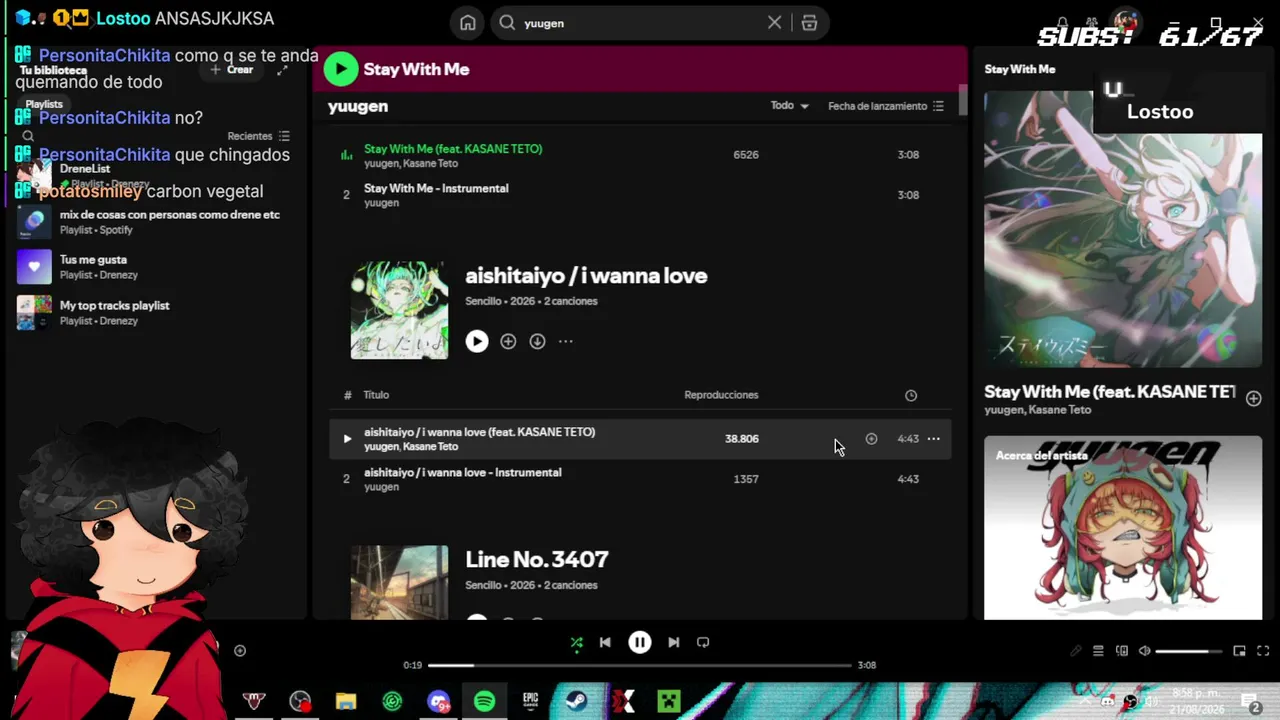Adjust the volume slider
1280x720 pixels.
tap(1189, 651)
